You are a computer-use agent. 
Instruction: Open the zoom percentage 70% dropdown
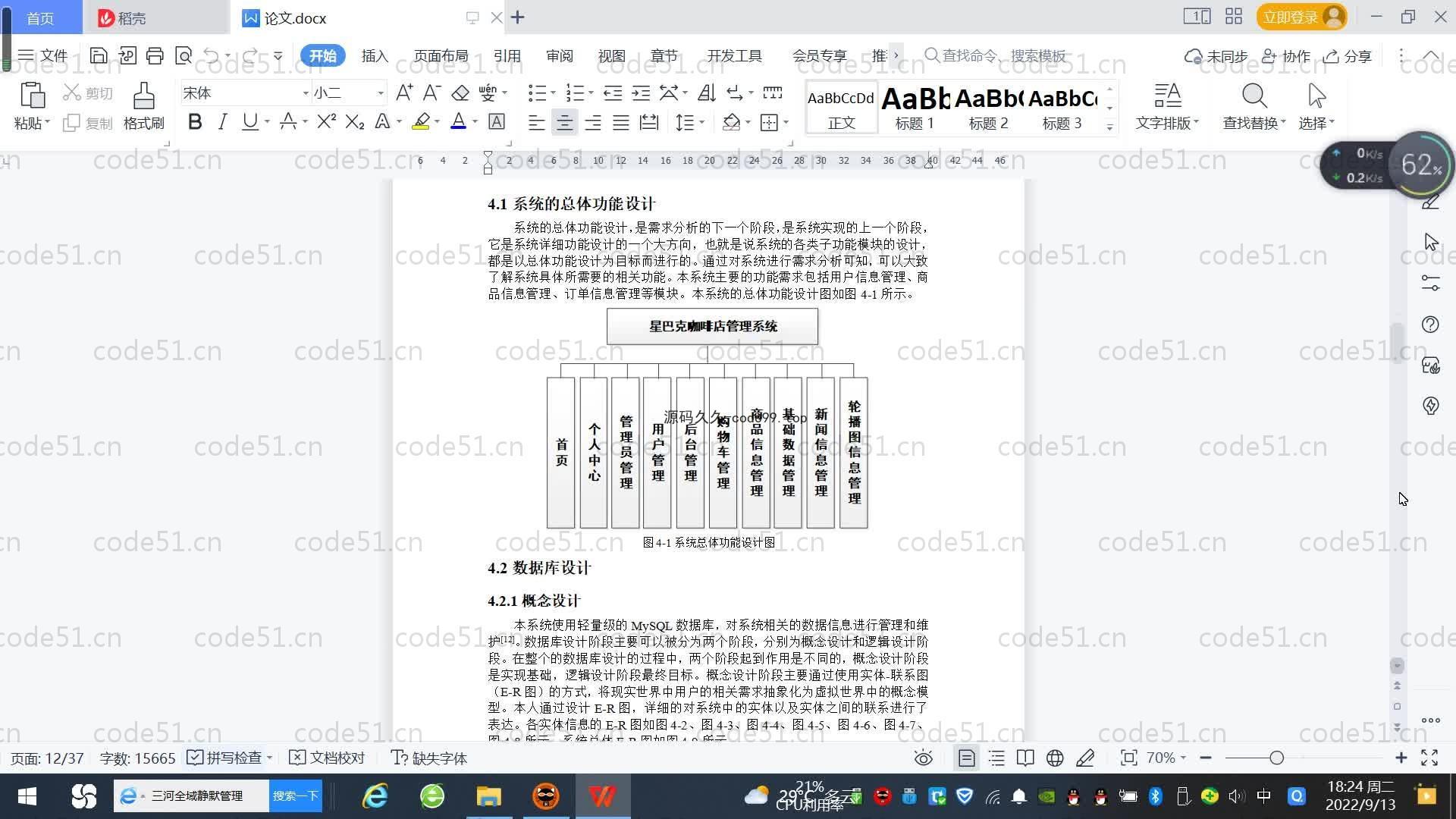tap(1166, 758)
